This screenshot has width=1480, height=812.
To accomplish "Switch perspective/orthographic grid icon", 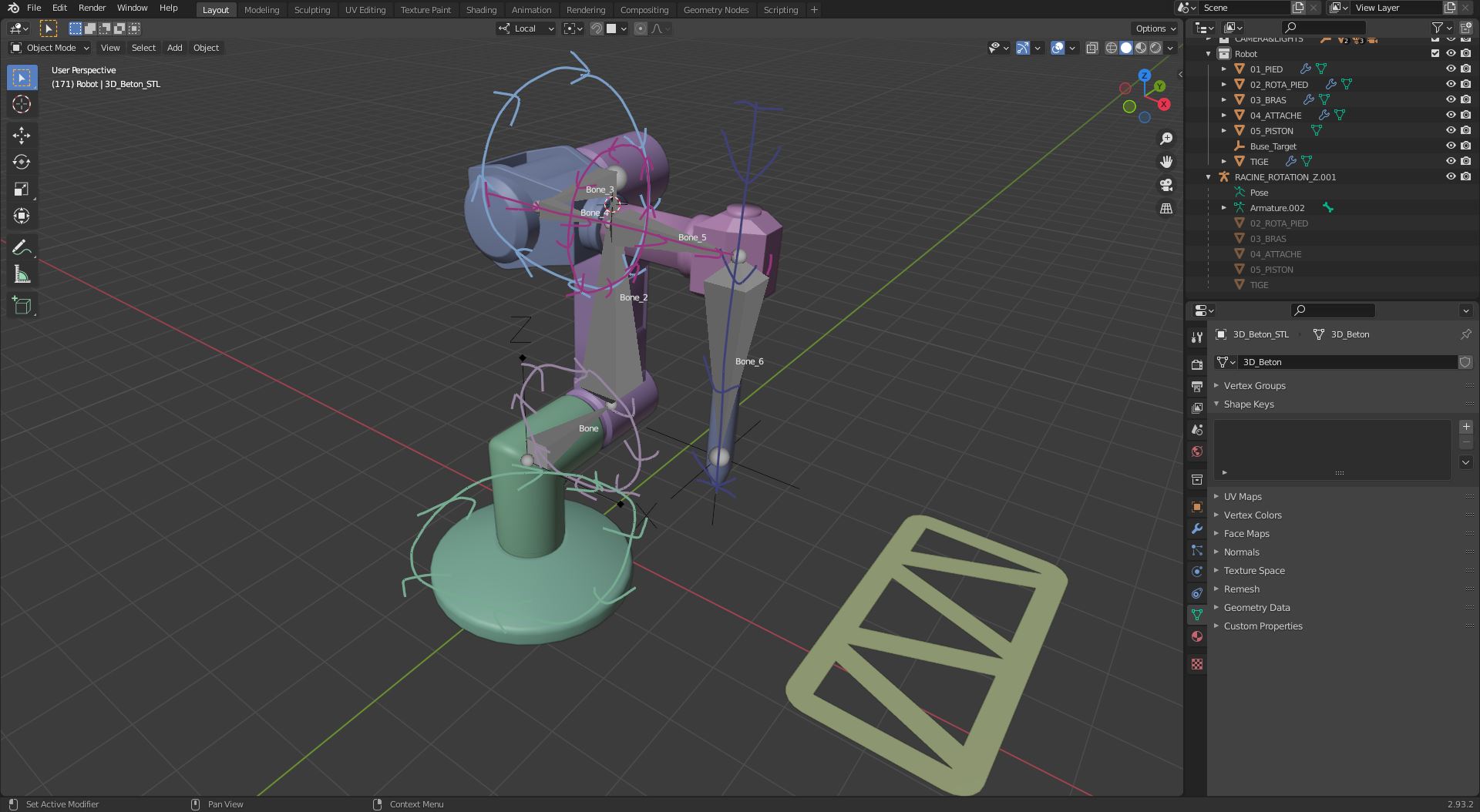I will (1166, 209).
